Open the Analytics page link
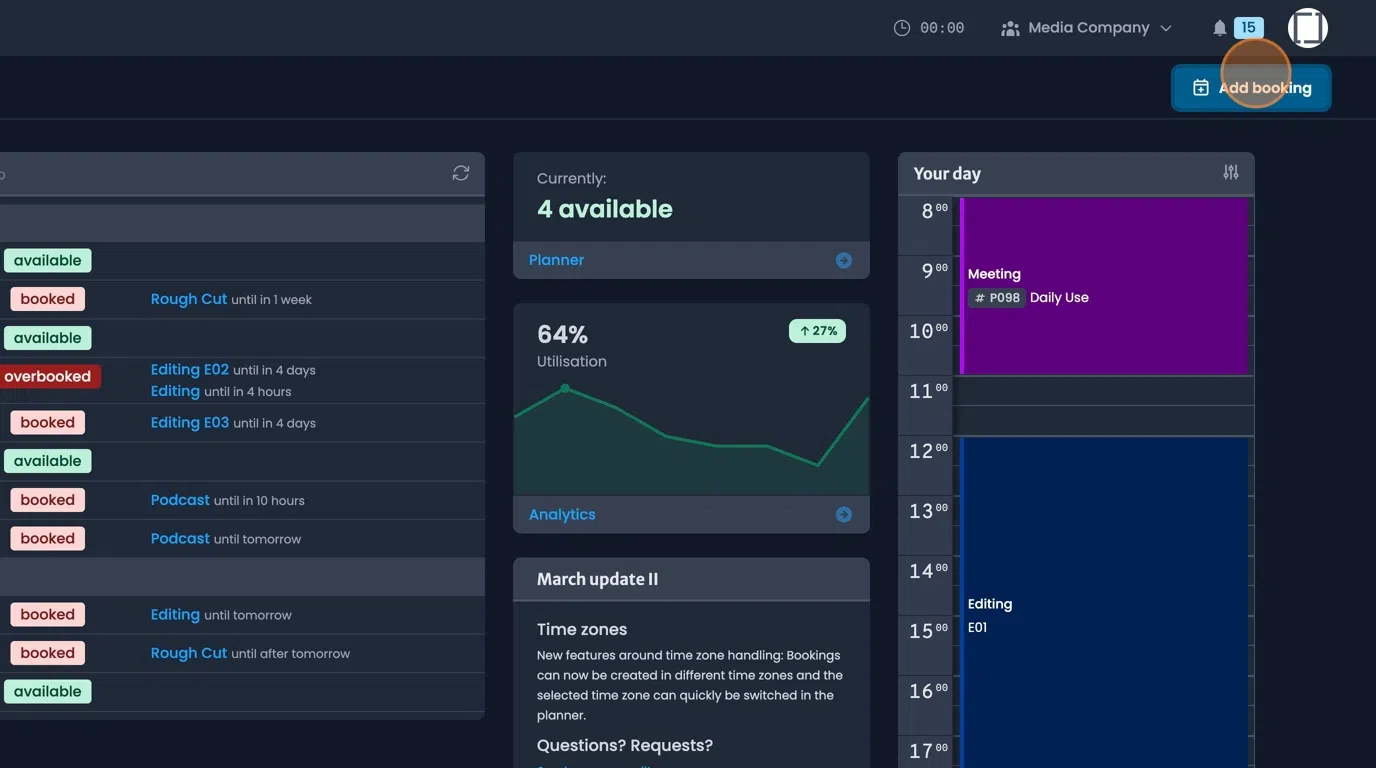This screenshot has width=1376, height=768. tap(561, 514)
